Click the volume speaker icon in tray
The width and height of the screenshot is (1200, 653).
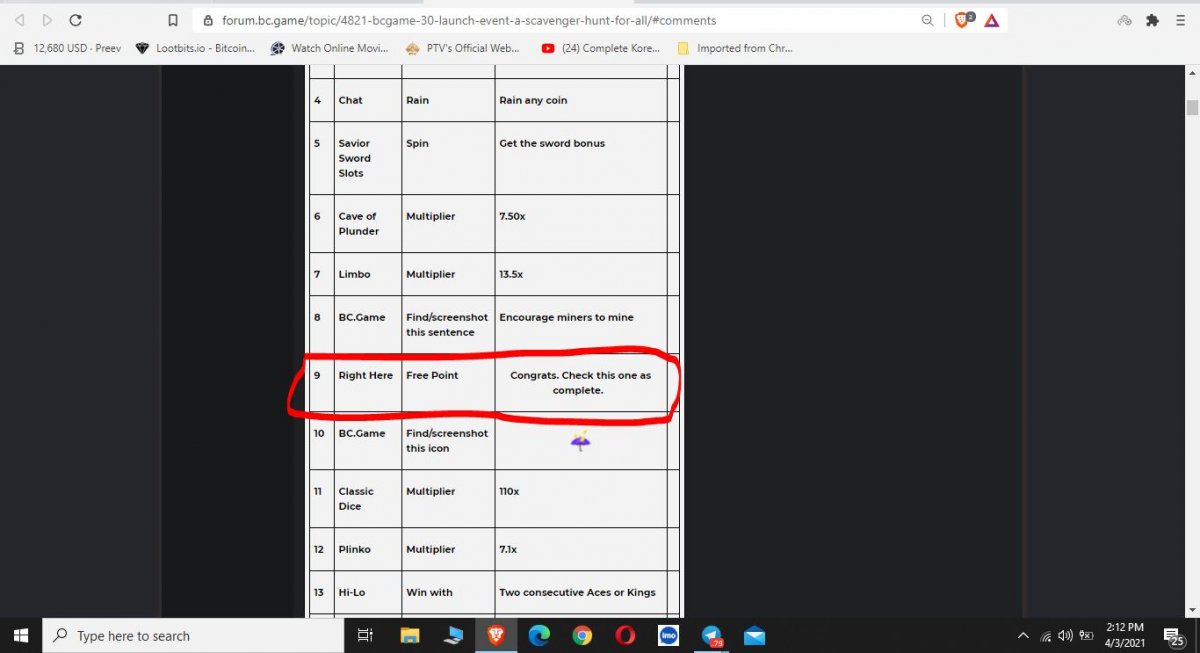(1065, 636)
